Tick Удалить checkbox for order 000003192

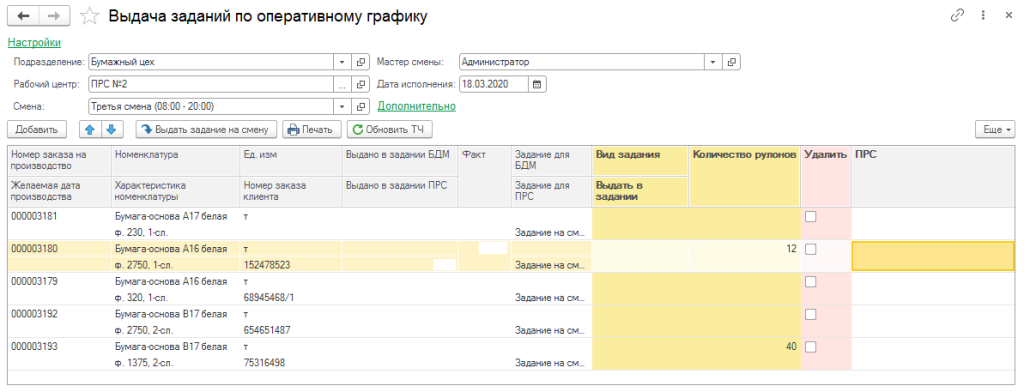point(810,314)
